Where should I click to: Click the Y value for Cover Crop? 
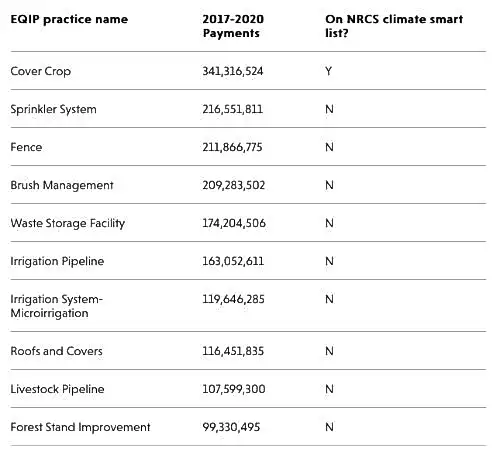[x=329, y=71]
